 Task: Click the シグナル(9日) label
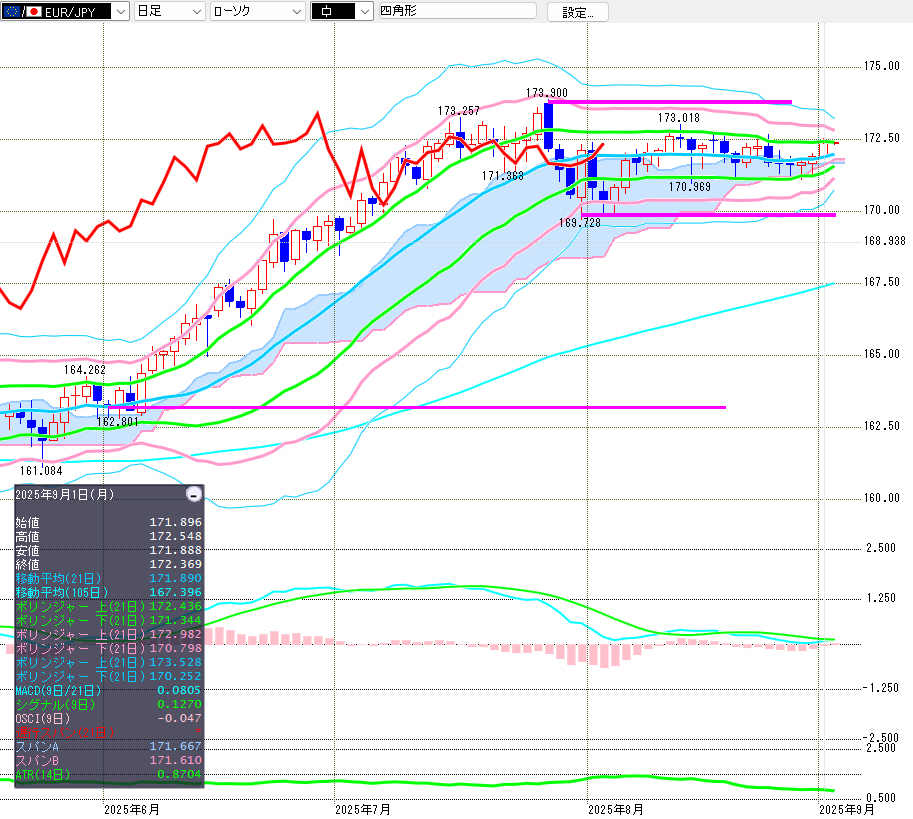coord(55,704)
